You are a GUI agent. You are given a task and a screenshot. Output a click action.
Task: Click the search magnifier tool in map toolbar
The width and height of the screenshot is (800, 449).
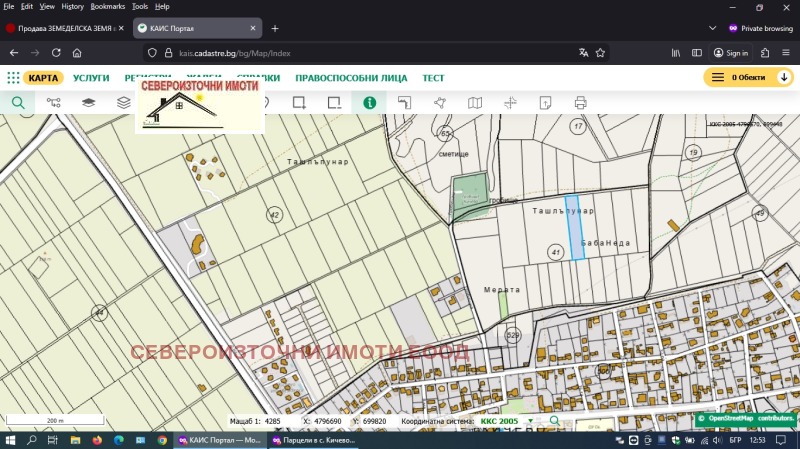coord(18,102)
